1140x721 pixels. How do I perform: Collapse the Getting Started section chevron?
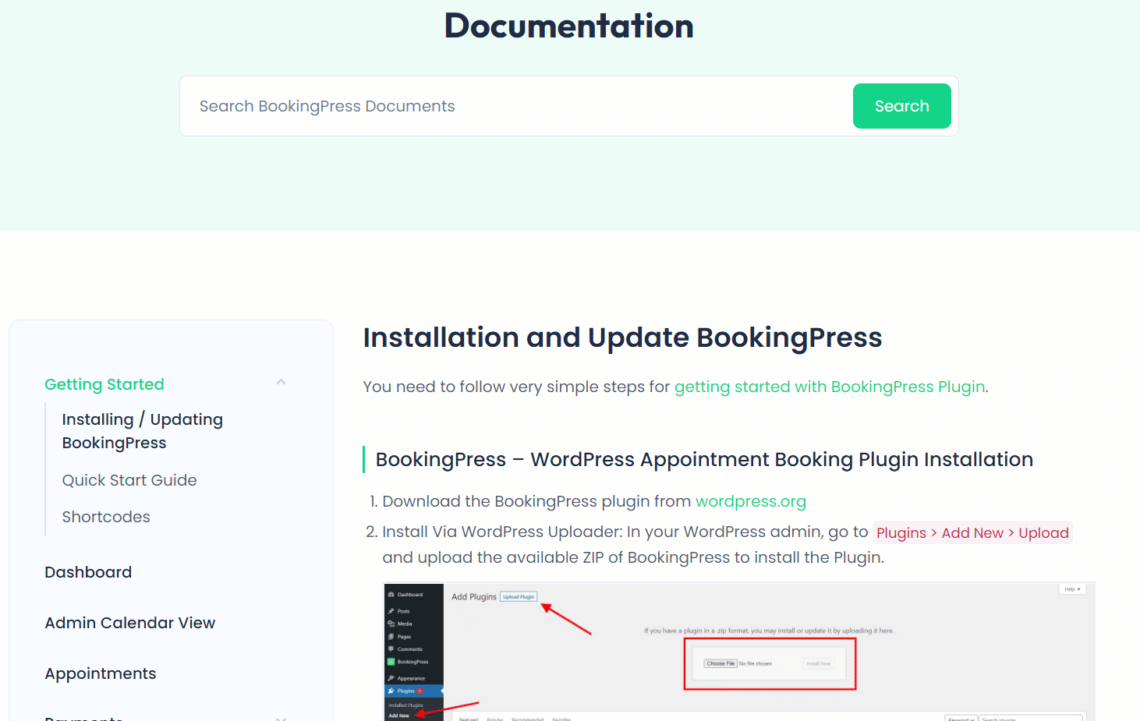(x=281, y=383)
